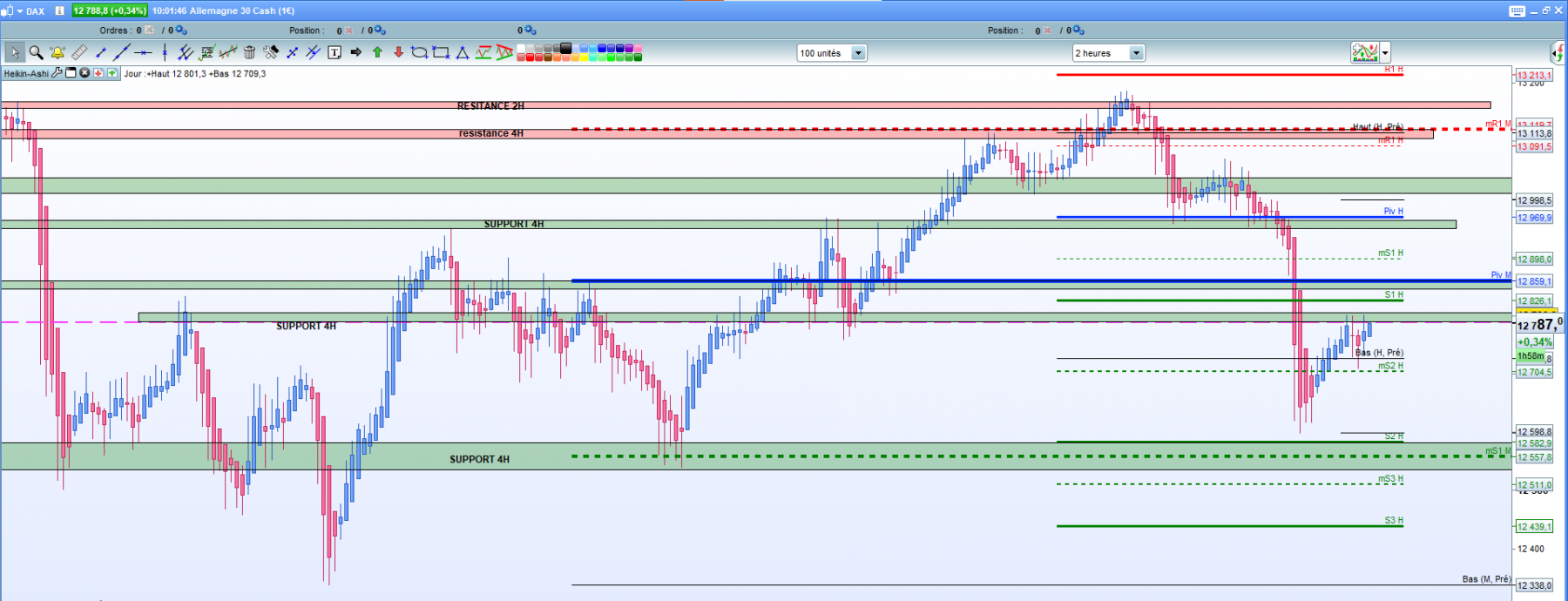Open the DAX instrument menu arrow
This screenshot has width=1568, height=601.
click(19, 10)
